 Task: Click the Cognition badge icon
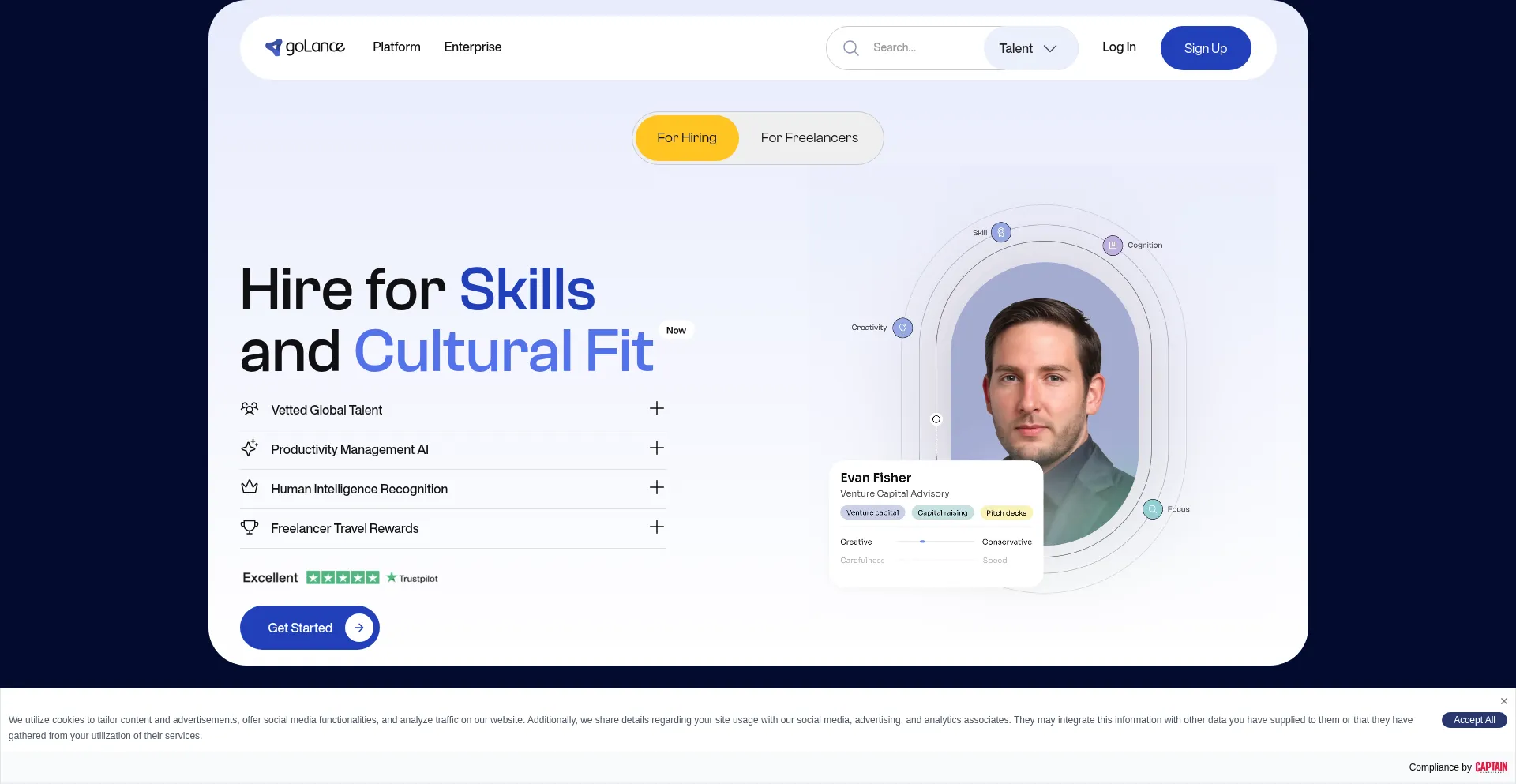click(x=1112, y=246)
